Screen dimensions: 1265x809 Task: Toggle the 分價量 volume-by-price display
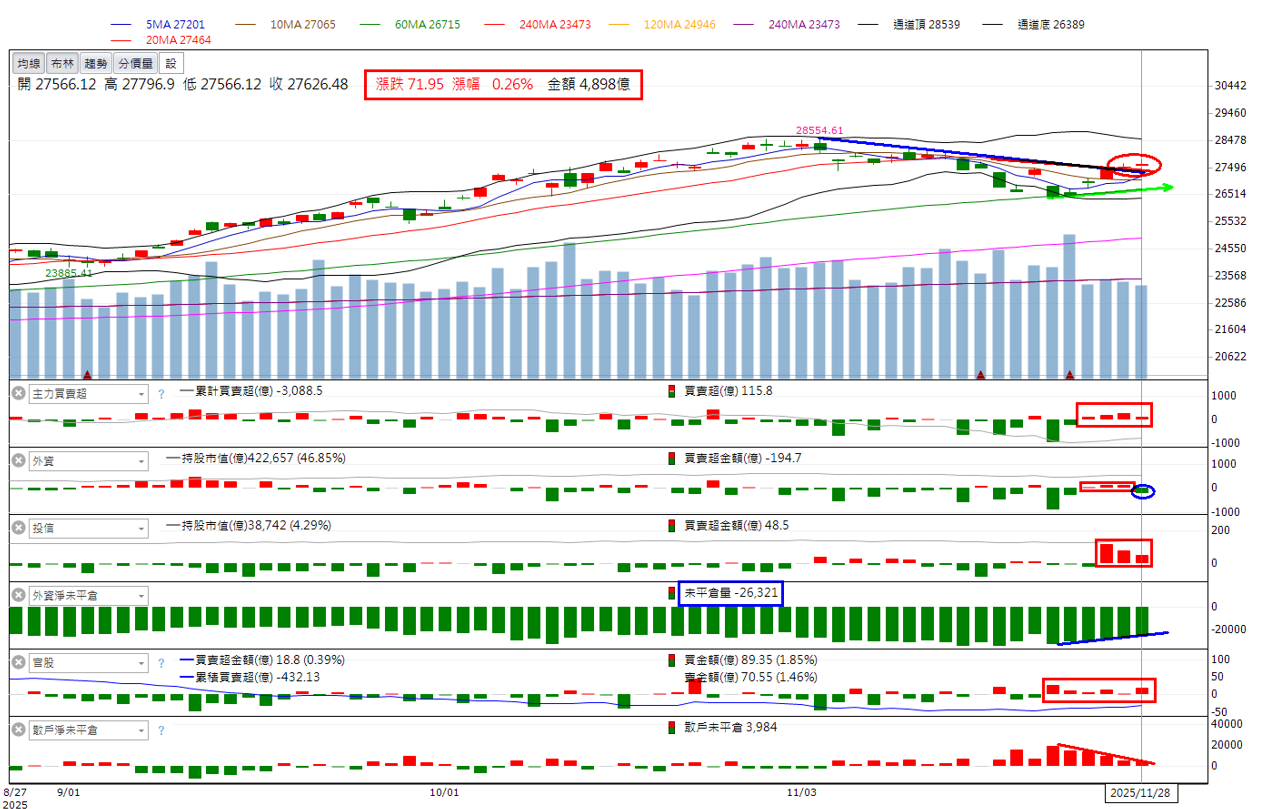[x=135, y=64]
